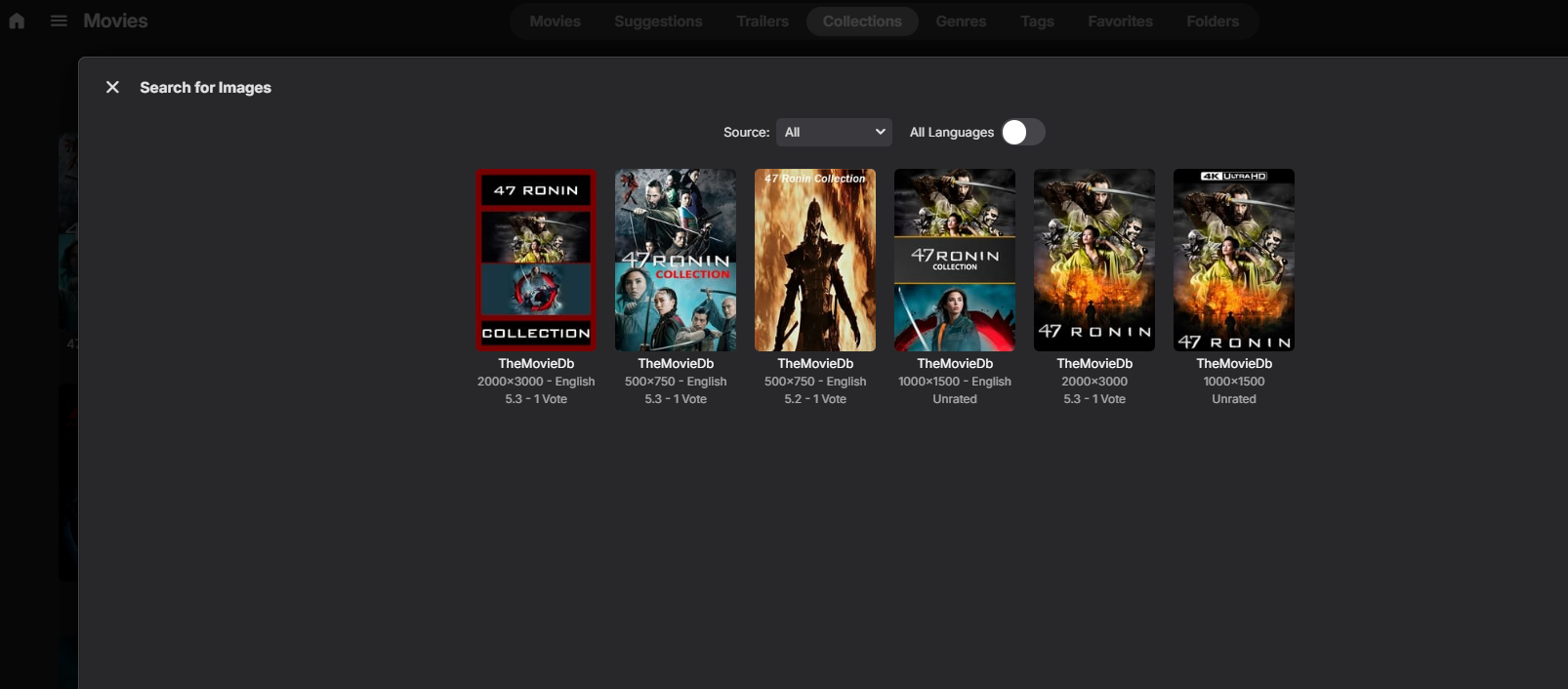The width and height of the screenshot is (1568, 689).
Task: Open the hamburger navigation menu
Action: pos(59,20)
